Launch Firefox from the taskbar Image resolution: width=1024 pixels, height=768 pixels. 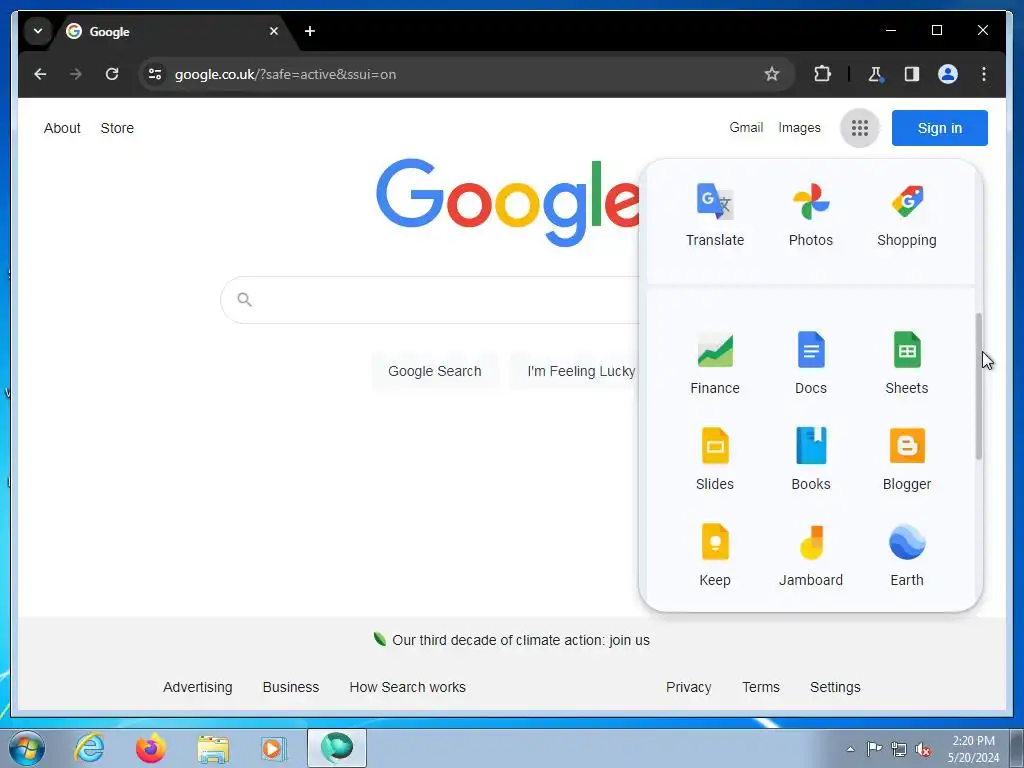click(x=150, y=748)
